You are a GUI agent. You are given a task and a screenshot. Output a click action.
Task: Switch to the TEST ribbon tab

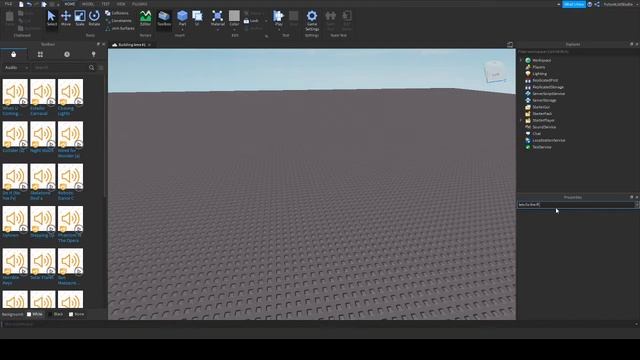pos(106,4)
